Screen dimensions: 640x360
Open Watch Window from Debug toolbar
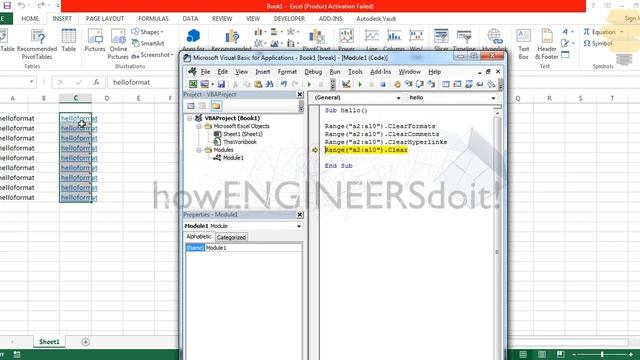(x=469, y=84)
